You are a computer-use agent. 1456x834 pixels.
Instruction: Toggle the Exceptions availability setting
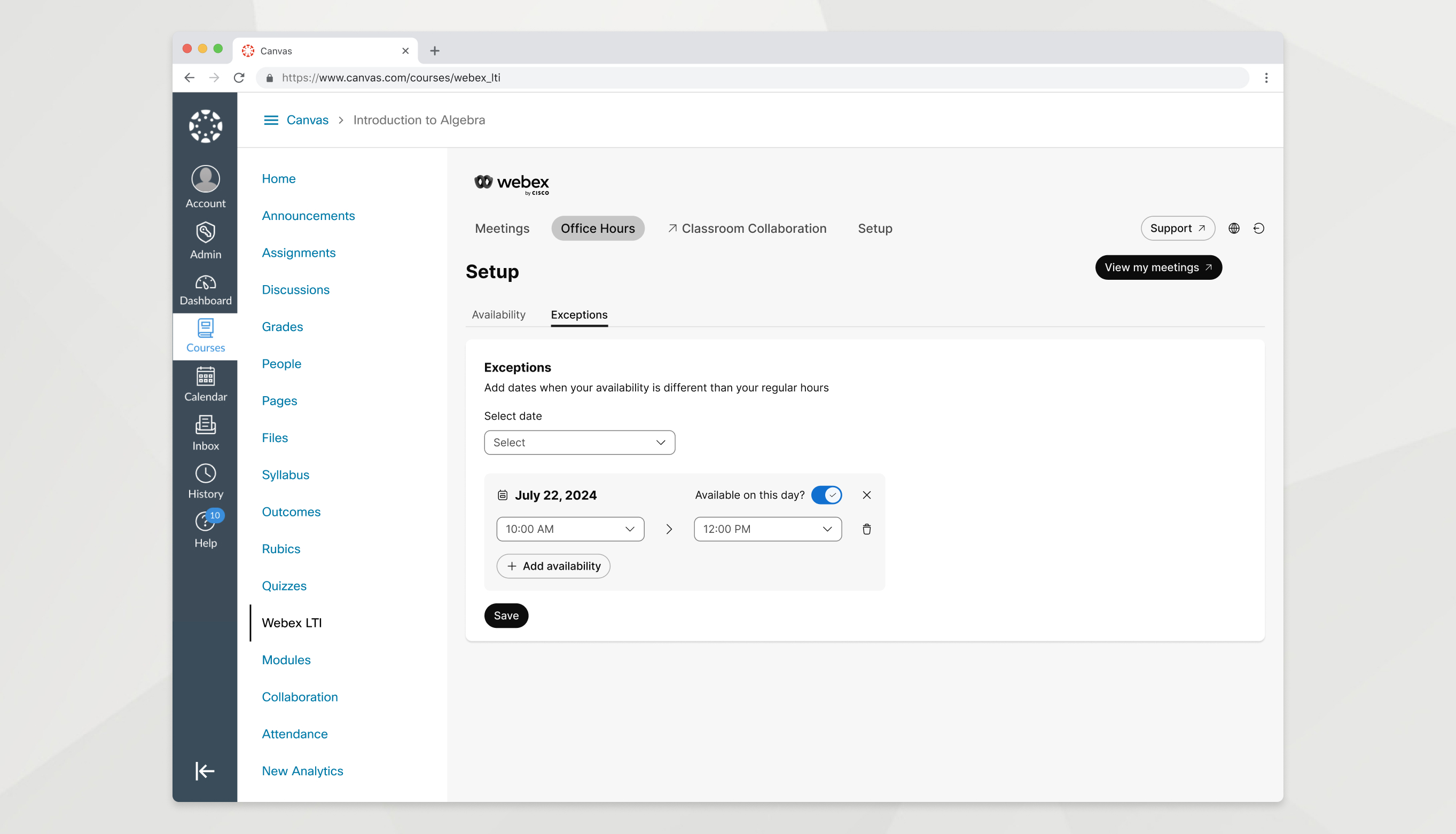tap(826, 495)
